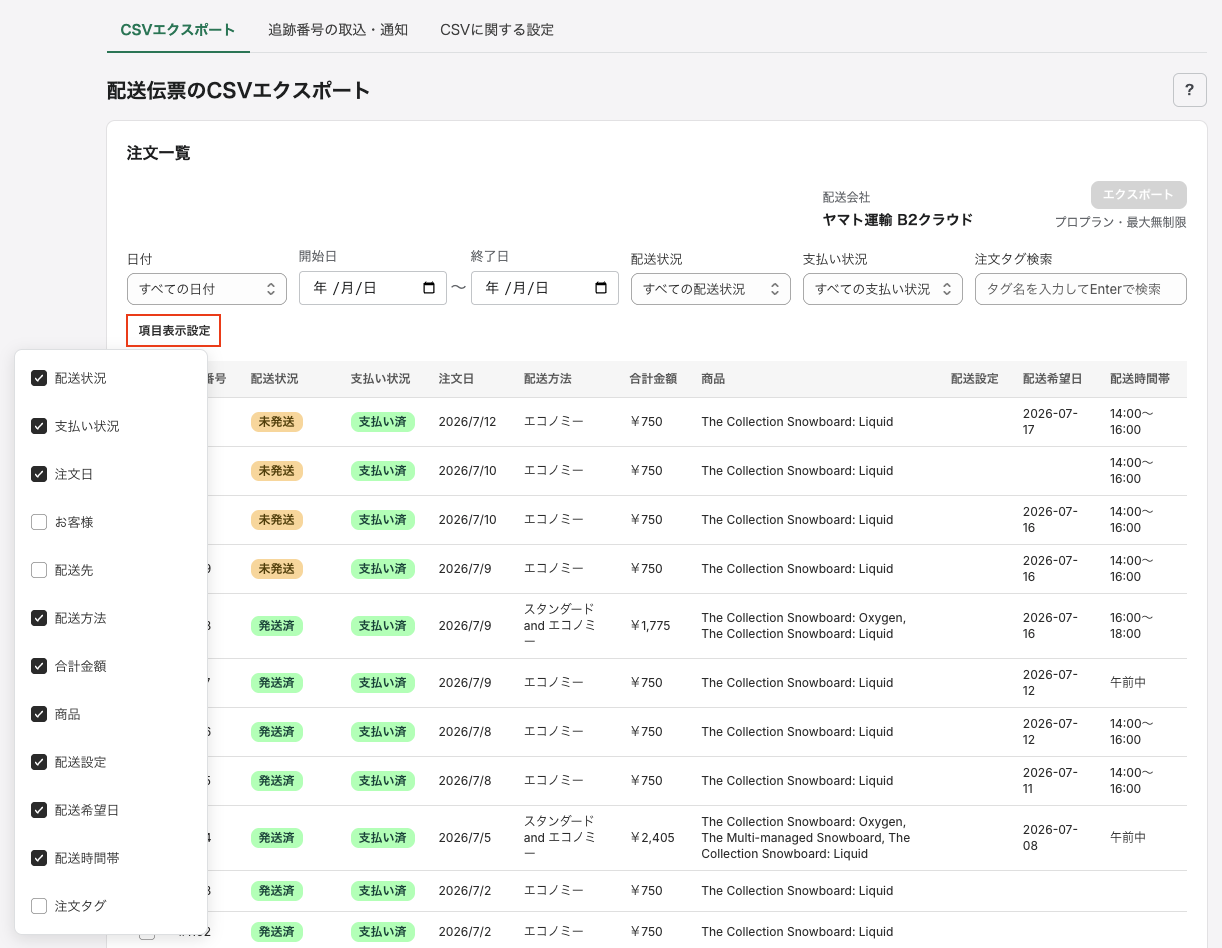Click the 項目表示設定 button
The image size is (1222, 948).
tap(174, 331)
